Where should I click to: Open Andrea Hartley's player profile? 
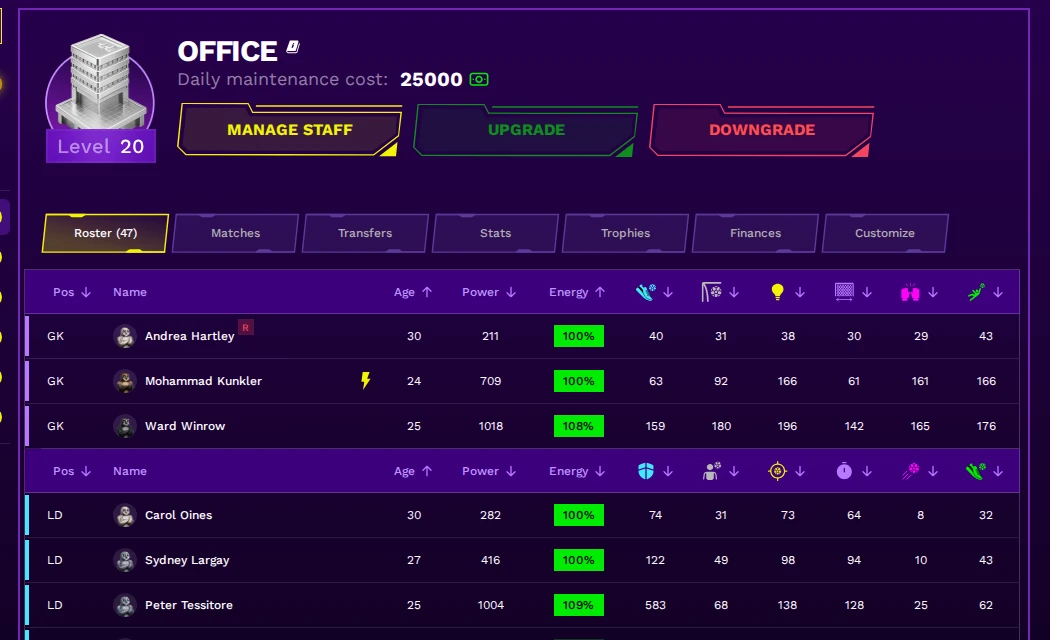point(190,336)
